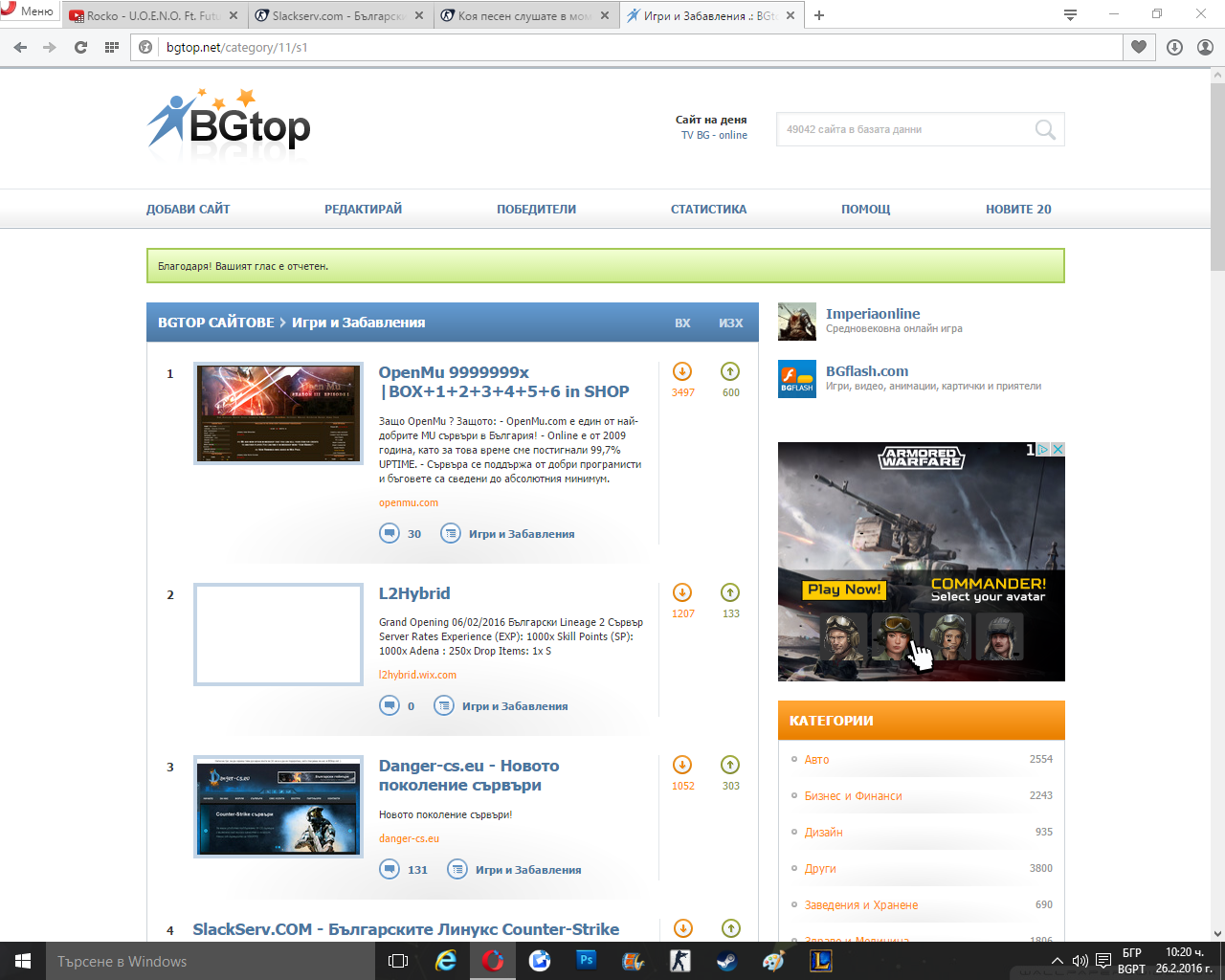
Task: Open the Danger-cs.eu title link
Action: click(469, 775)
